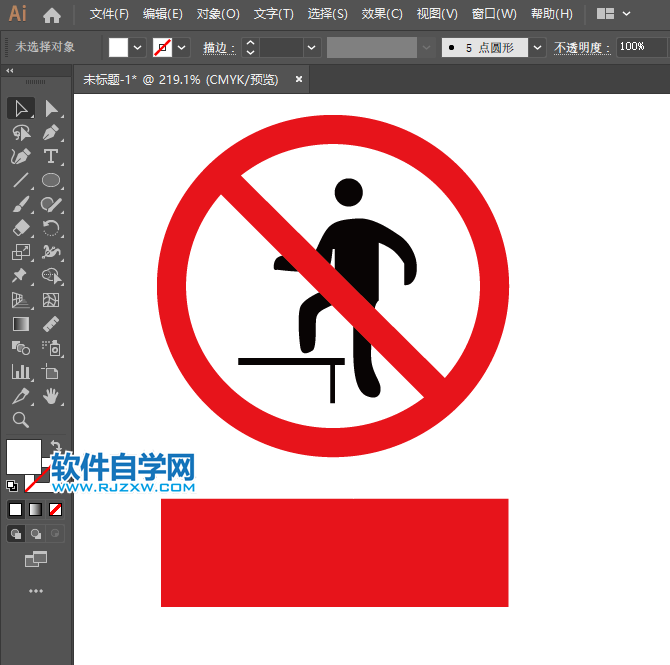Viewport: 670px width, 665px height.
Task: Select the Shape Builder tool
Action: [51, 276]
